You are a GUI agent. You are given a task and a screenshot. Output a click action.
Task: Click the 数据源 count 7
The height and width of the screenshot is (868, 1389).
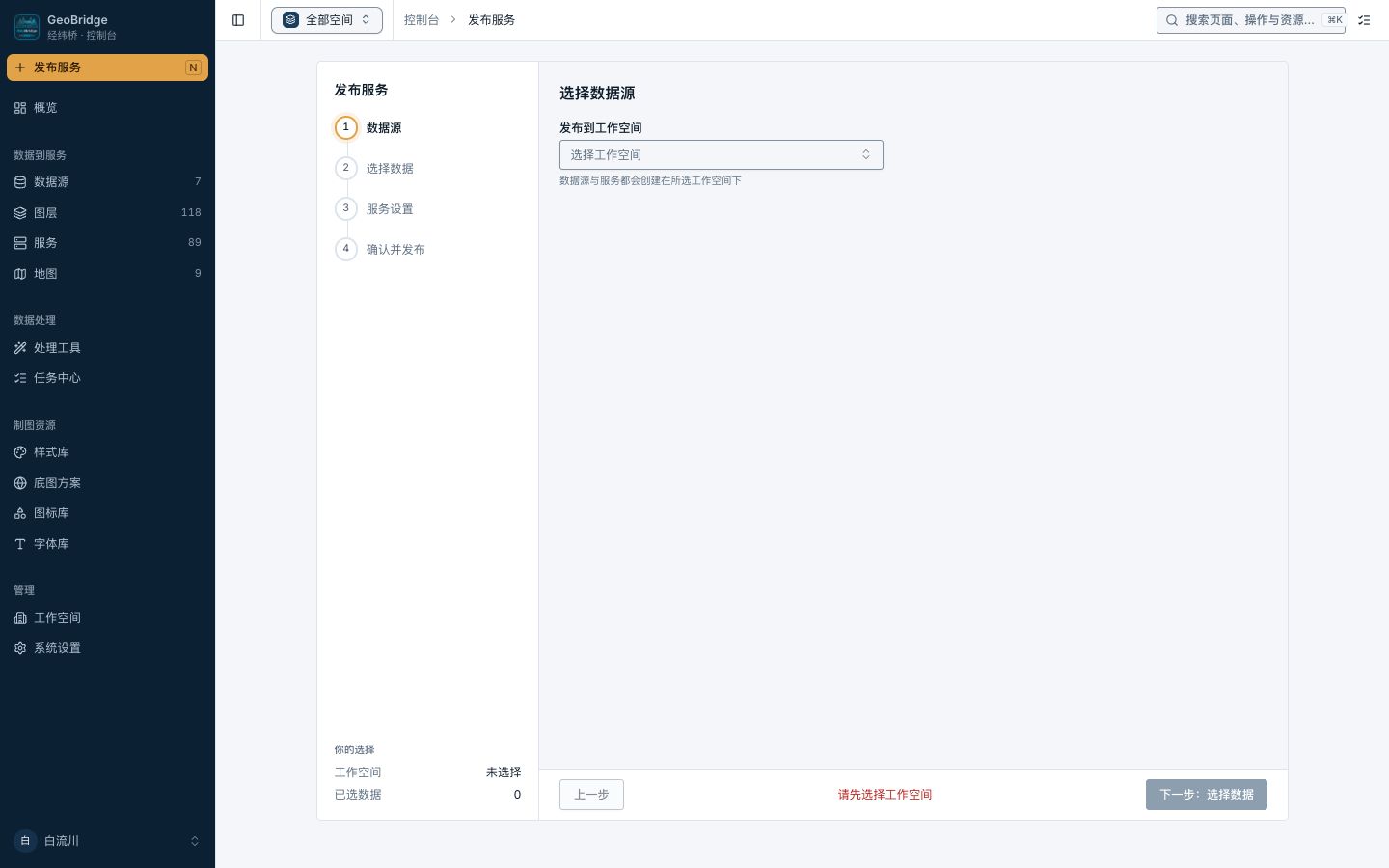click(199, 182)
